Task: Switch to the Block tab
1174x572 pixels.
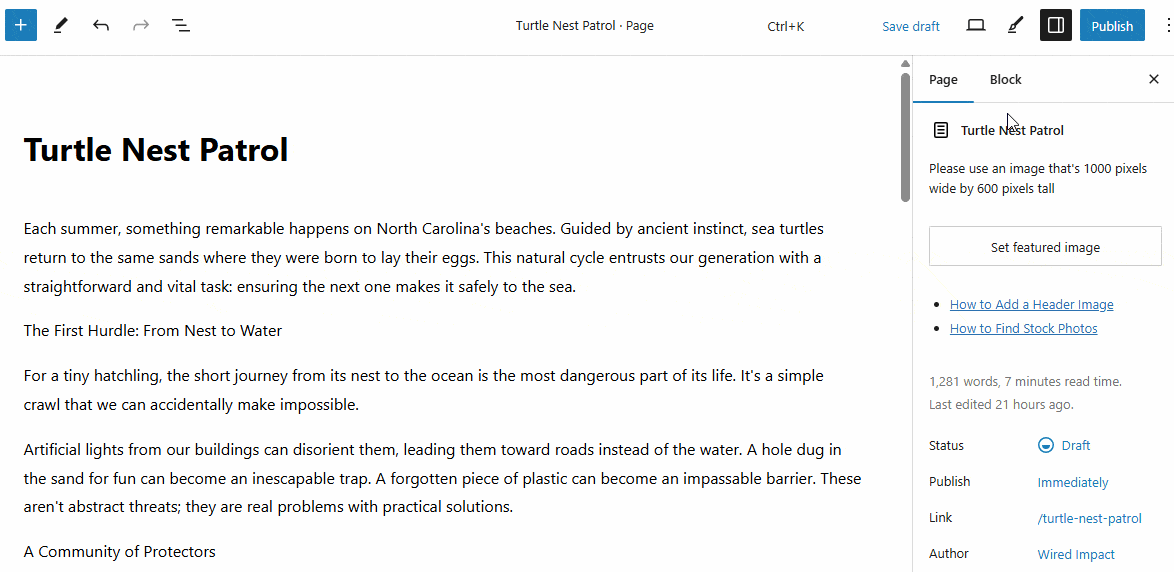Action: click(1006, 79)
